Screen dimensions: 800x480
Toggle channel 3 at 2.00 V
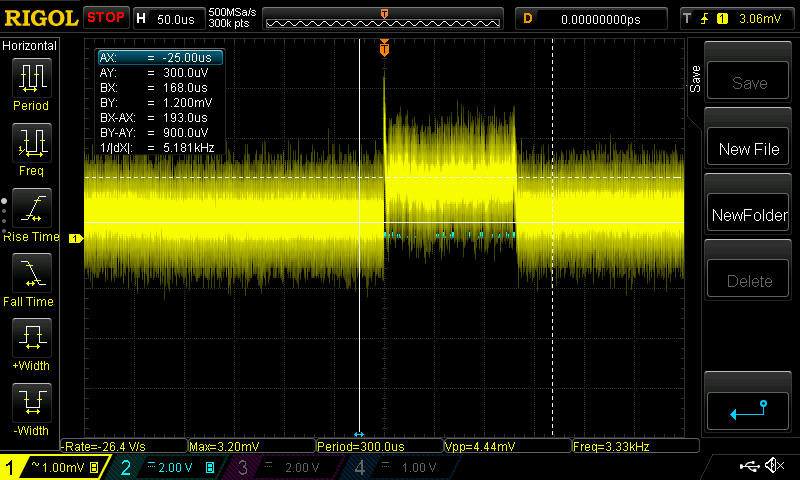point(286,467)
